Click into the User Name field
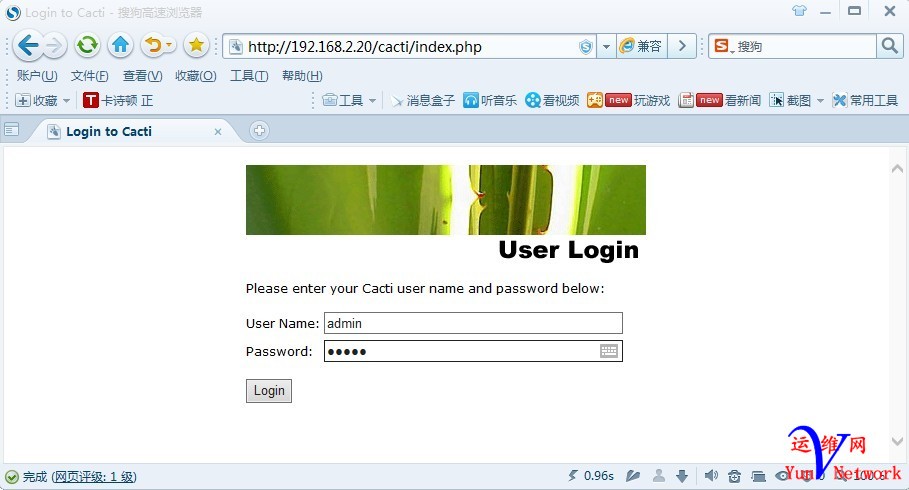 tap(473, 323)
